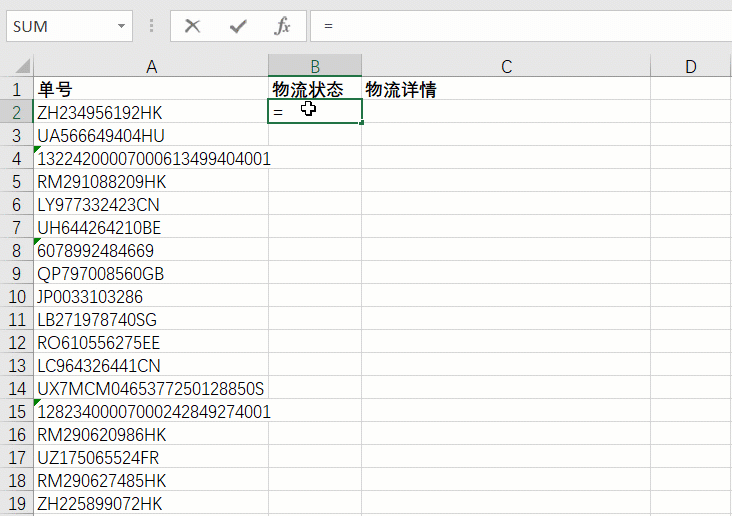Image resolution: width=732 pixels, height=516 pixels.
Task: Select cell JP0033103286
Action: coord(151,297)
